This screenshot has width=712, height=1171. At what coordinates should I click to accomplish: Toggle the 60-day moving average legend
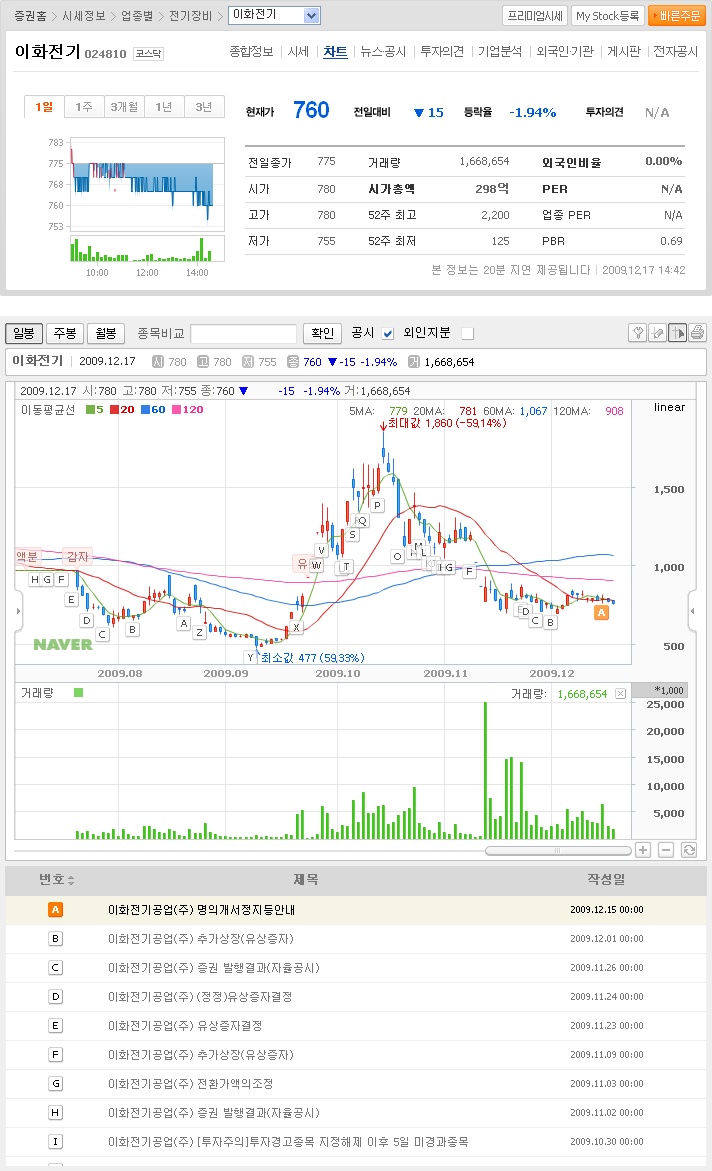pyautogui.click(x=153, y=410)
